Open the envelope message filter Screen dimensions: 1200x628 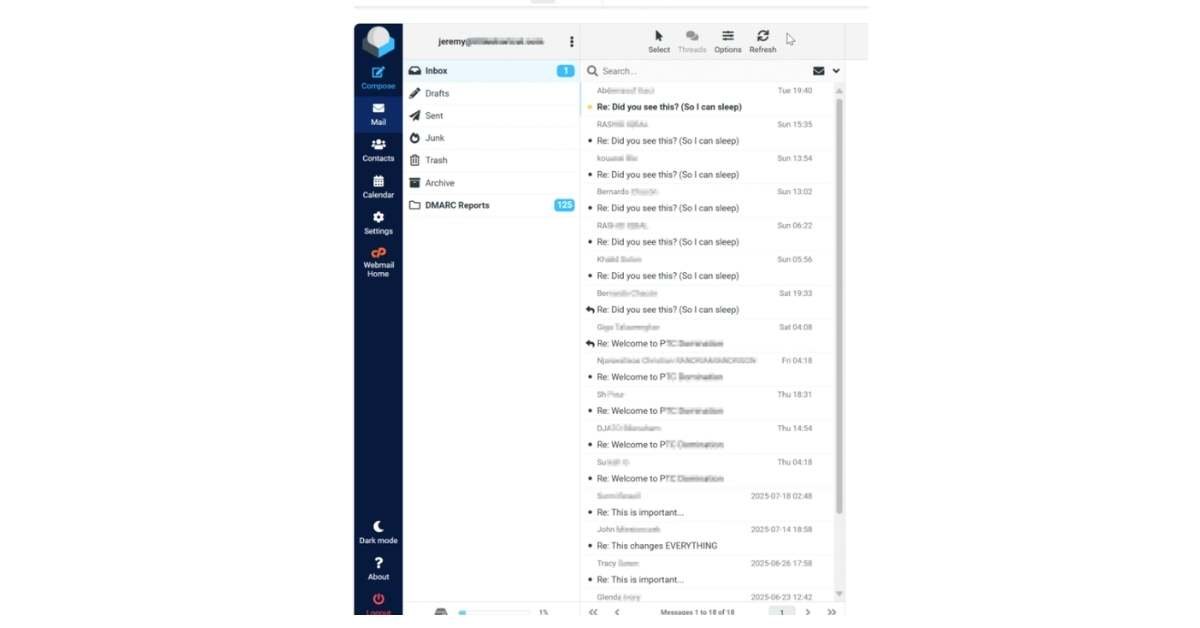(819, 71)
